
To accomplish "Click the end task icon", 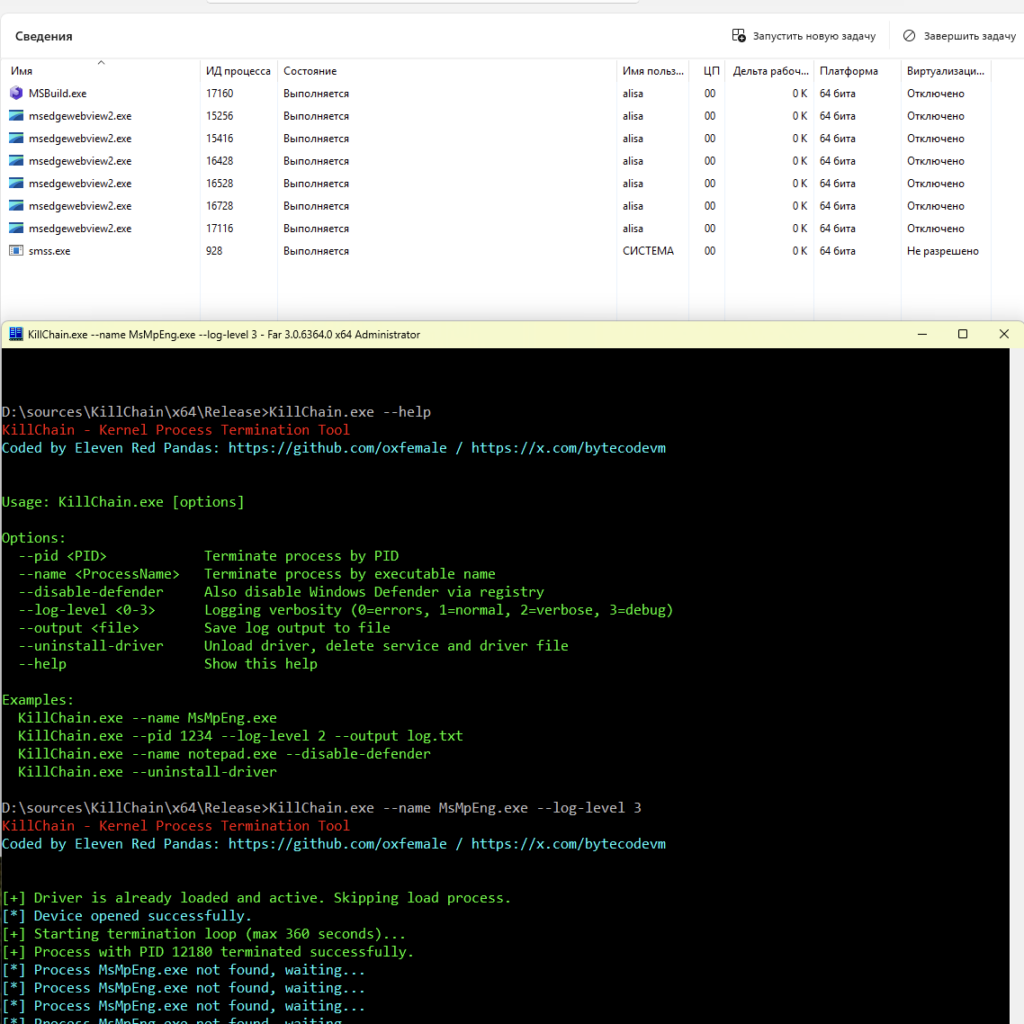I will (909, 36).
